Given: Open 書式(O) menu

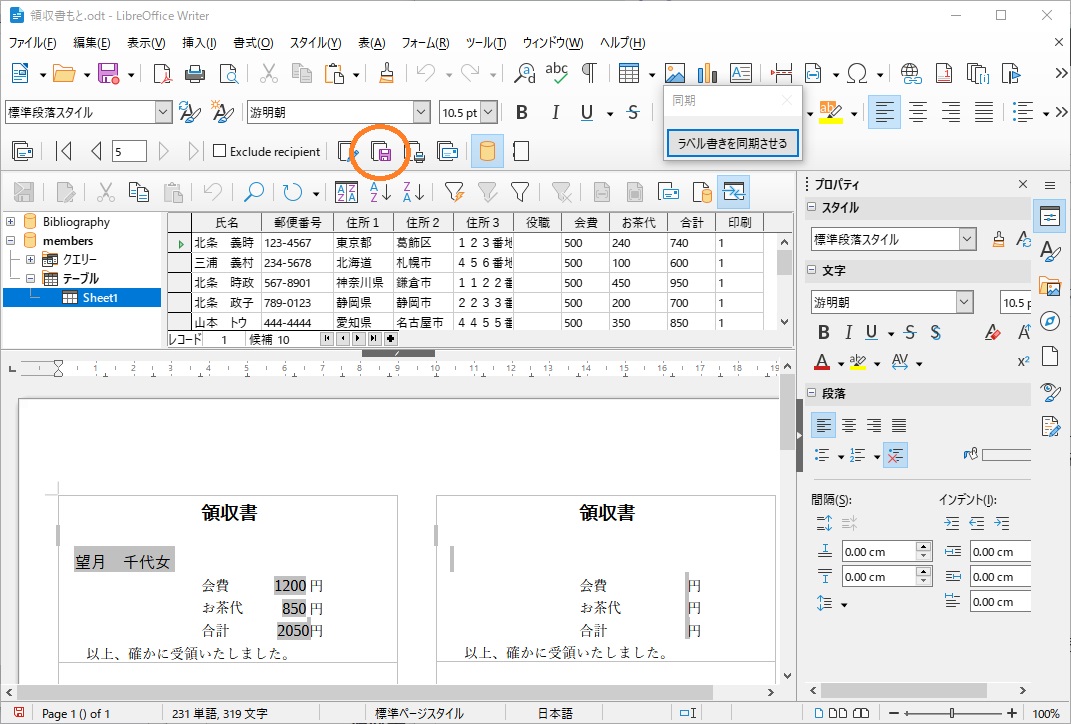Looking at the screenshot, I should point(253,43).
